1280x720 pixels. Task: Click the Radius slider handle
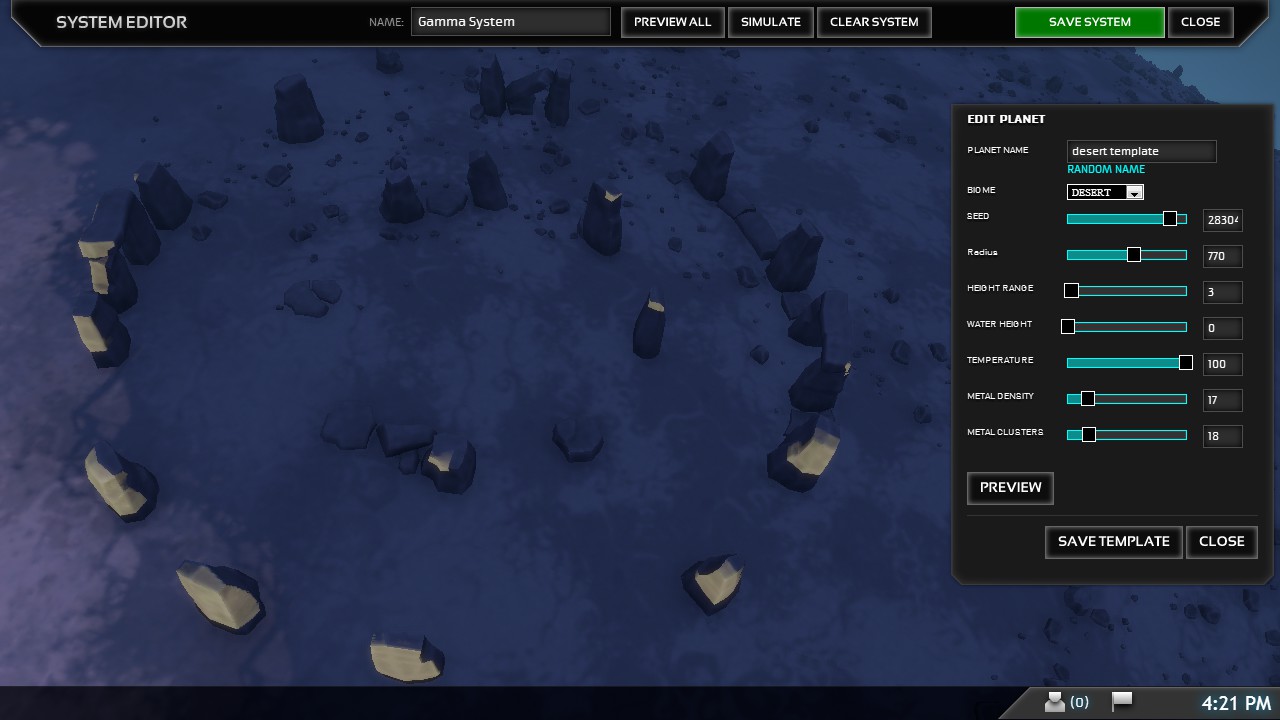(1133, 255)
